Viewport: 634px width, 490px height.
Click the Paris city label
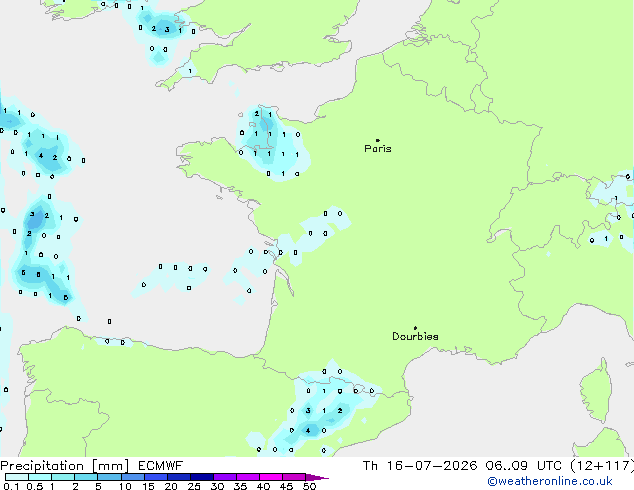(x=378, y=149)
